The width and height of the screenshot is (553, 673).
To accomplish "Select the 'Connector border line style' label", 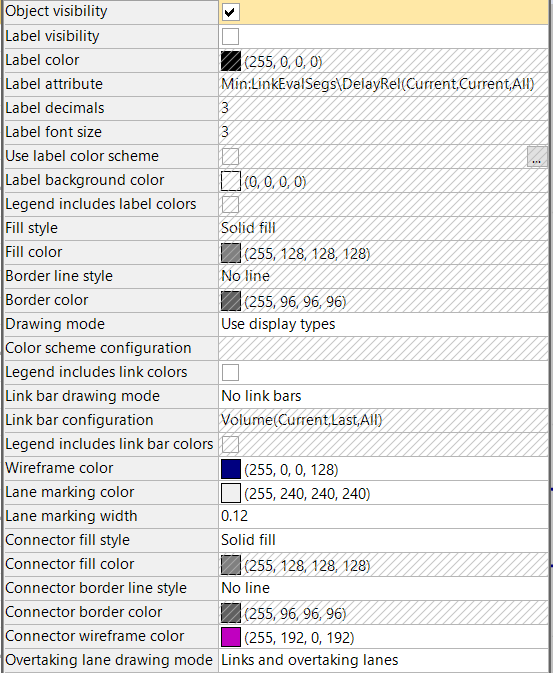I will click(x=96, y=588).
